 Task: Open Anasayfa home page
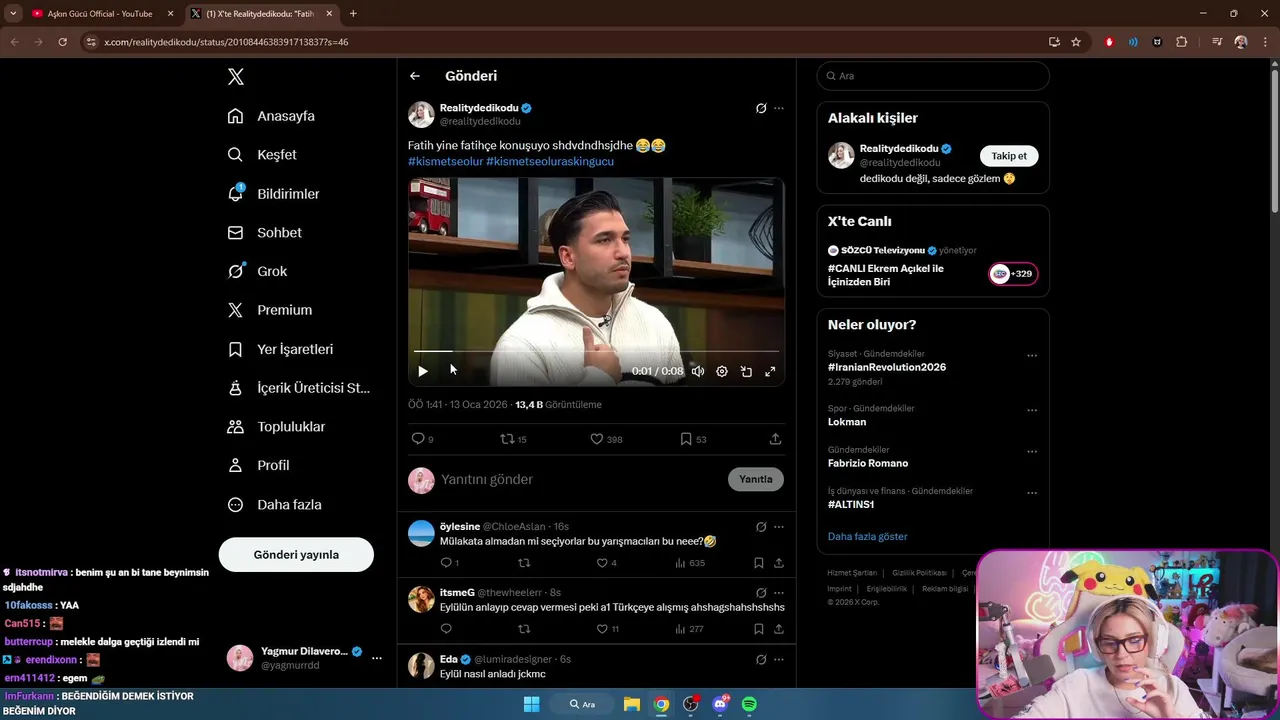(271, 116)
